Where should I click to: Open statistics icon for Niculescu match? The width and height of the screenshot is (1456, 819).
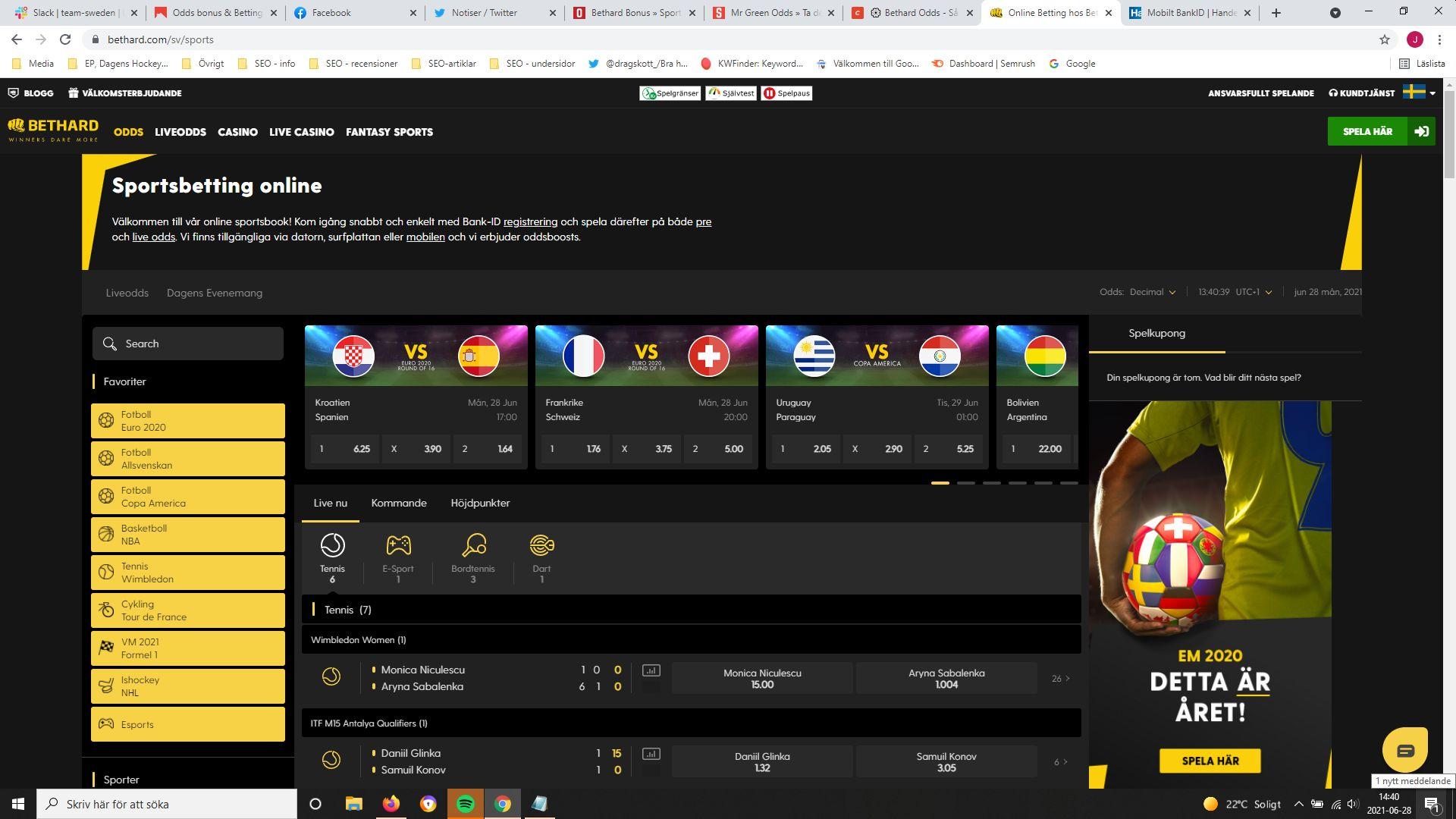pos(651,670)
